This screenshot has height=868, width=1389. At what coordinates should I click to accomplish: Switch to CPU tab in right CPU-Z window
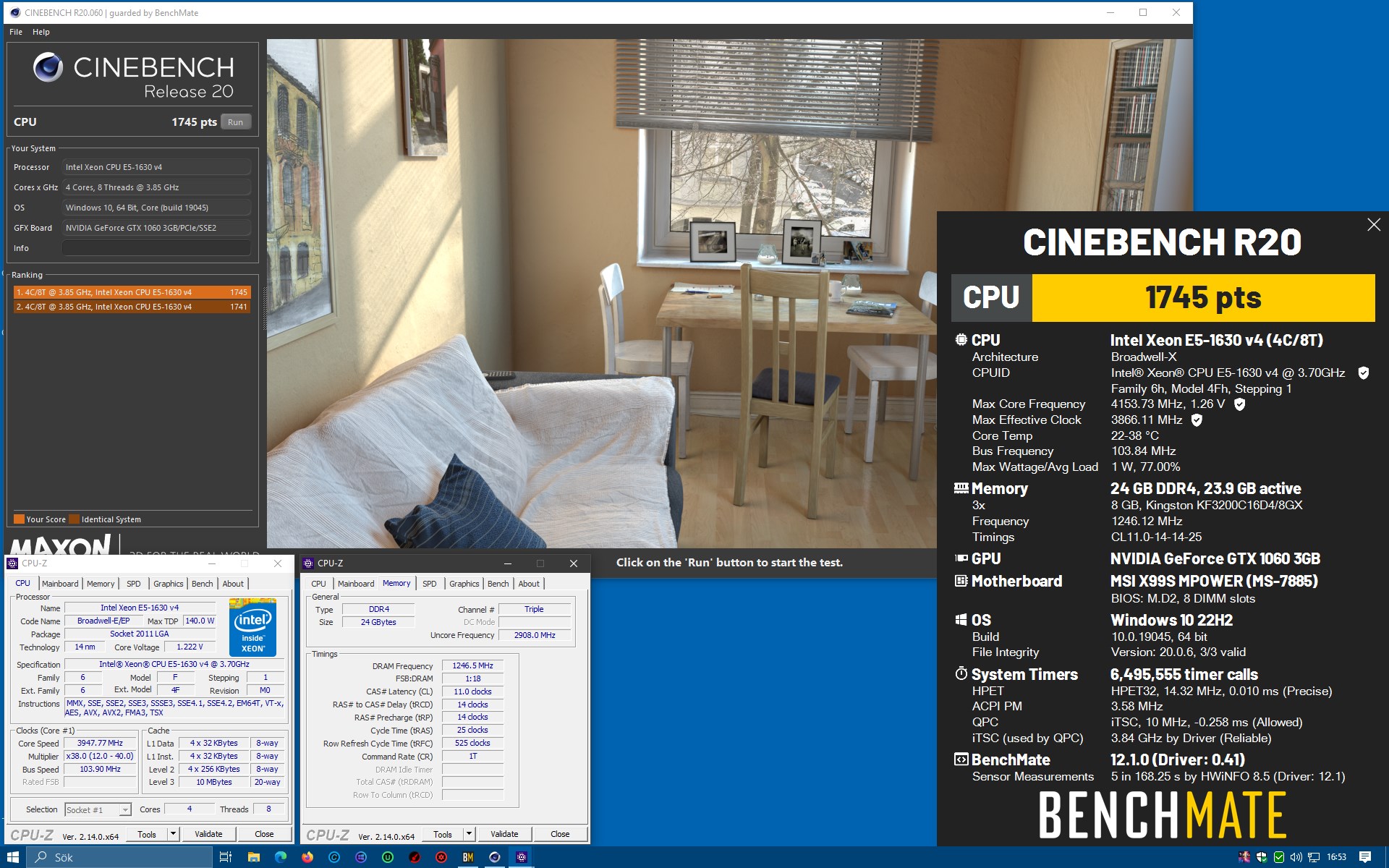318,584
